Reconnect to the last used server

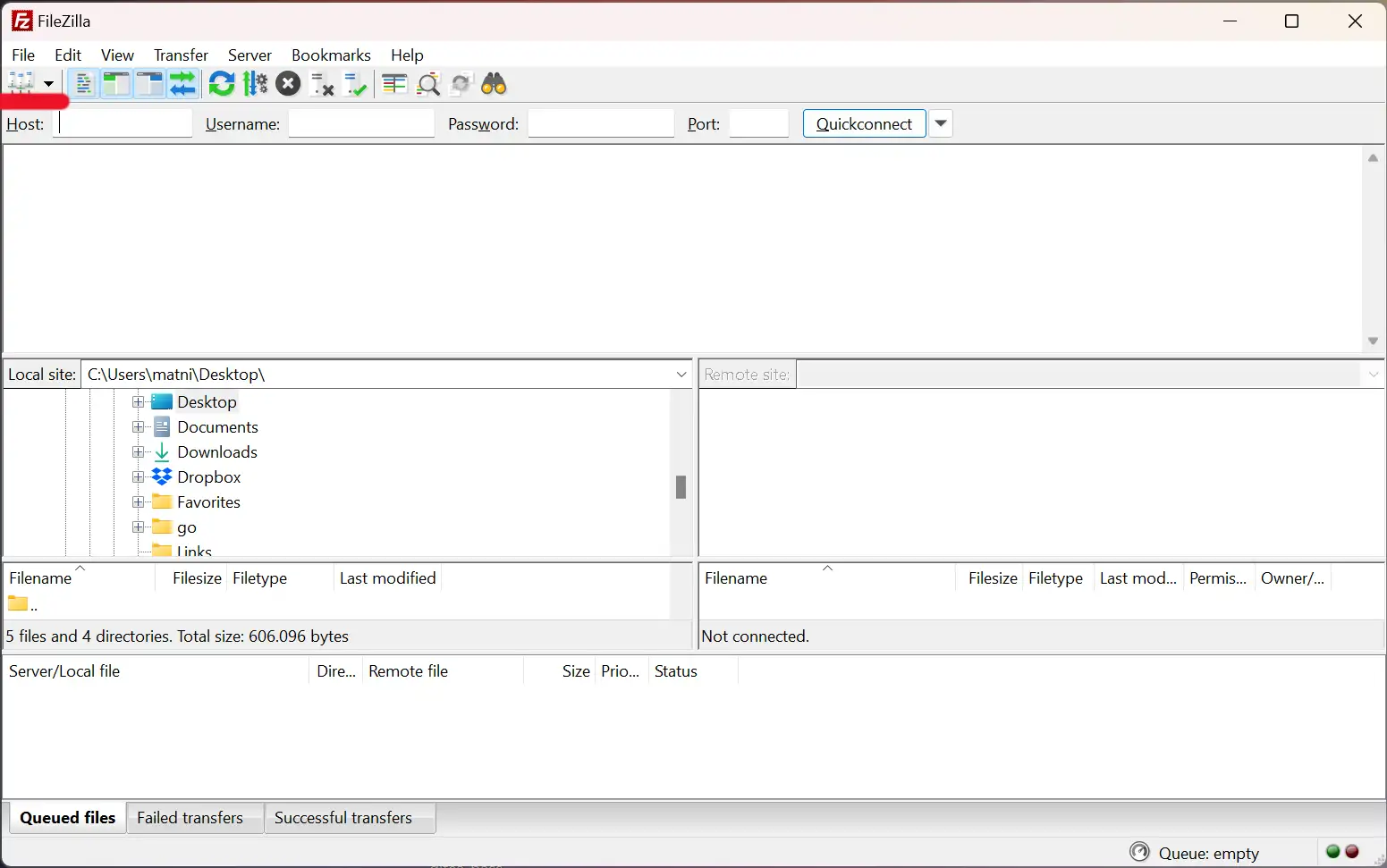coord(355,83)
